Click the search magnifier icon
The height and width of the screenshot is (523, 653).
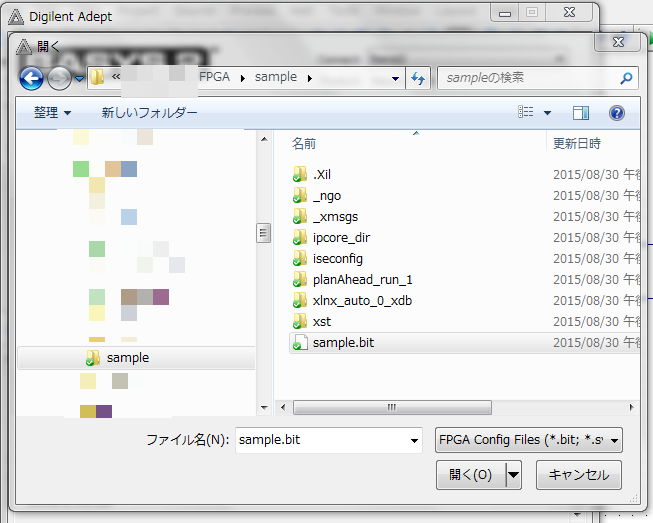coord(626,78)
